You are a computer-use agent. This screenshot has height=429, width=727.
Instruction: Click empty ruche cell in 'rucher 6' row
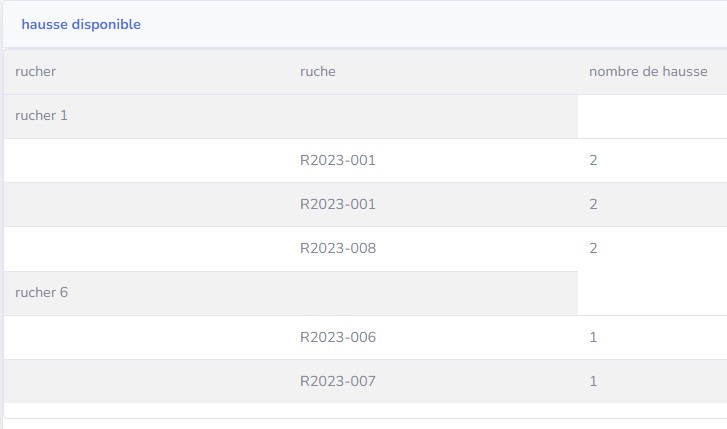pos(432,293)
